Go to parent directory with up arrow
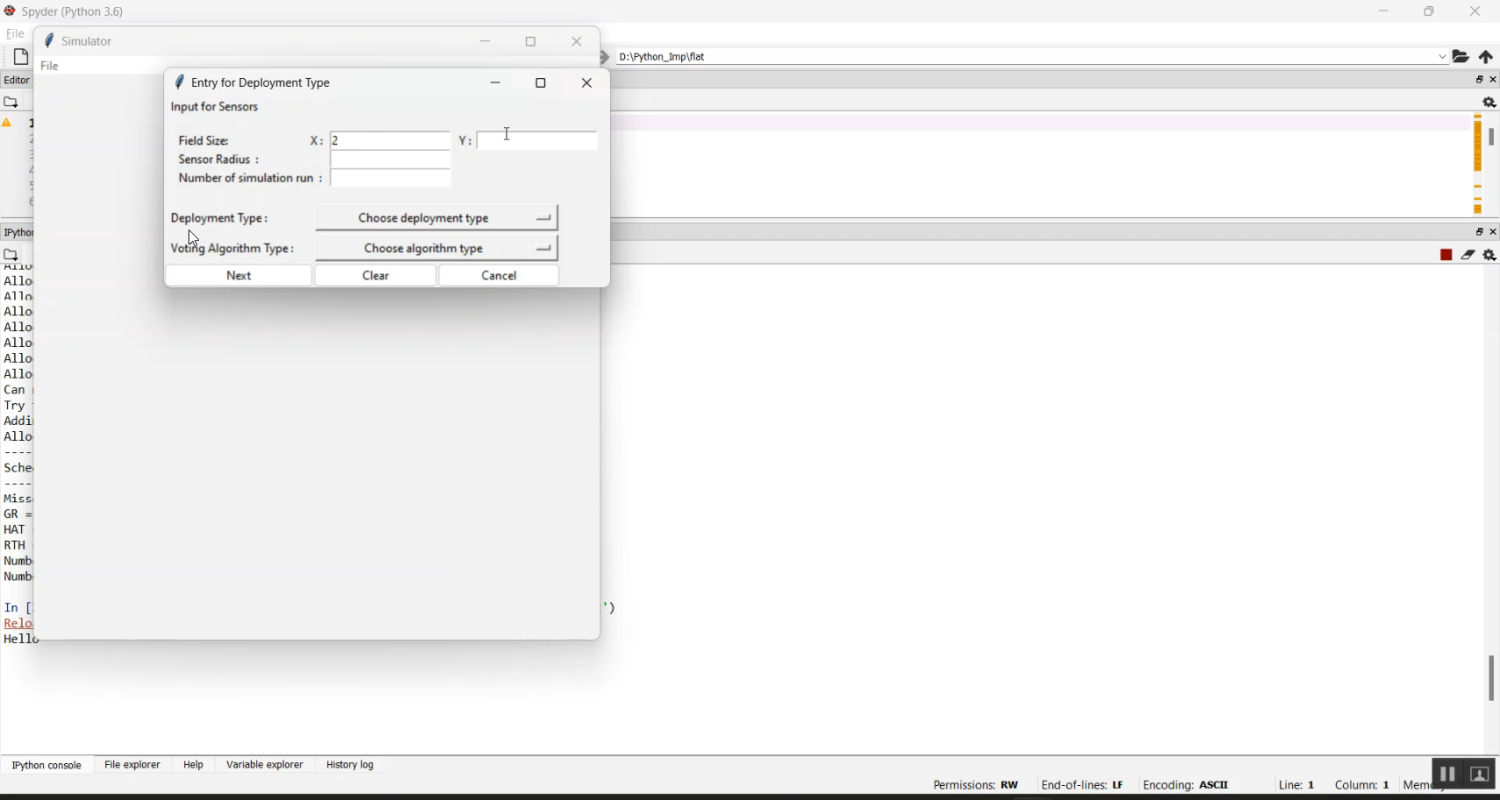Screen dimensions: 1500x800 coord(1486,57)
